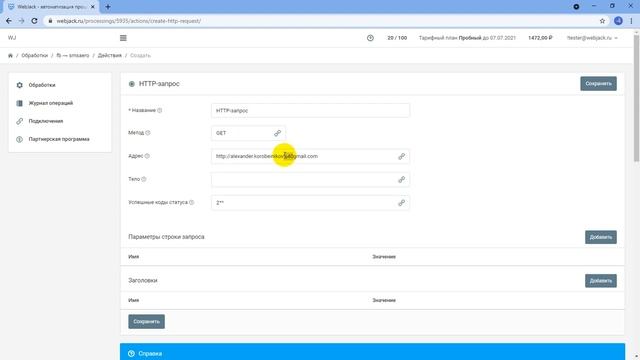
Task: Click help icon next to Метод
Action: pyautogui.click(x=148, y=133)
